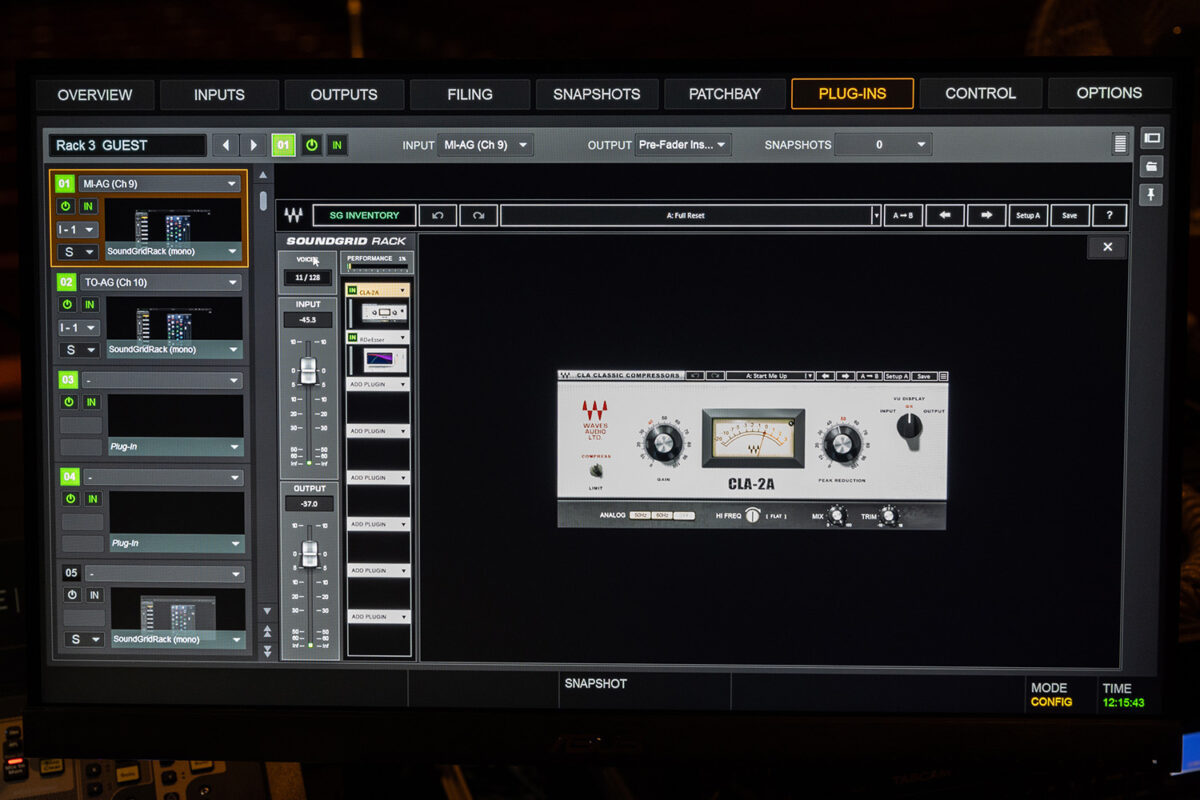Viewport: 1200px width, 800px height.
Task: Click A→B copy button in SoundGrid toolbar
Action: 903,215
